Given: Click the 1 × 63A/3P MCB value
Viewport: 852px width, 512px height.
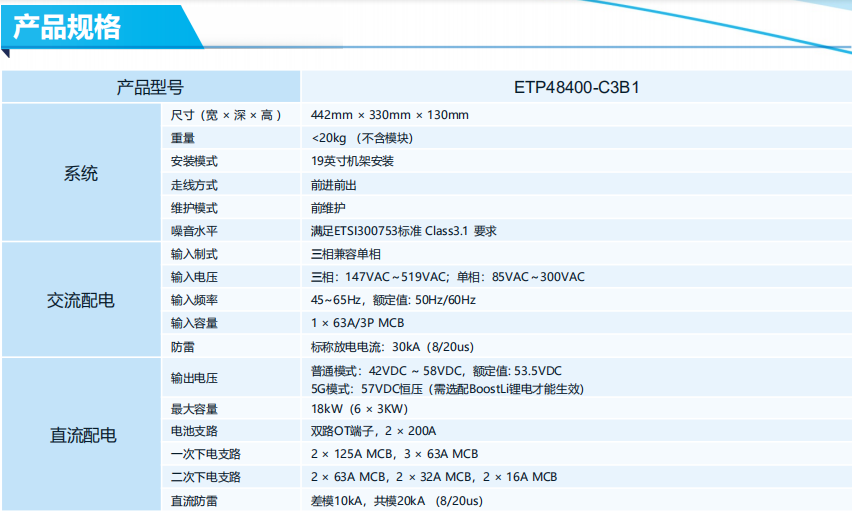Looking at the screenshot, I should (358, 323).
